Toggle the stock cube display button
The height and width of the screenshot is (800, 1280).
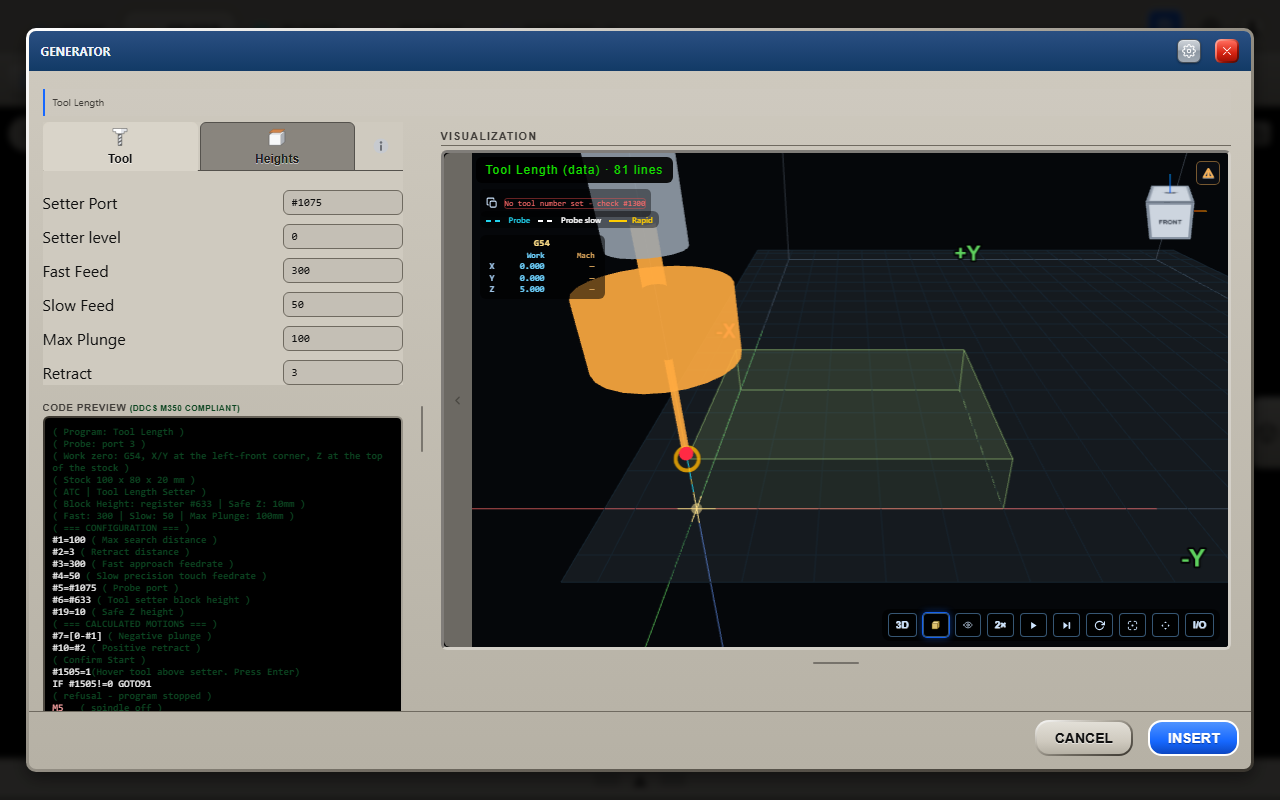pyautogui.click(x=936, y=625)
